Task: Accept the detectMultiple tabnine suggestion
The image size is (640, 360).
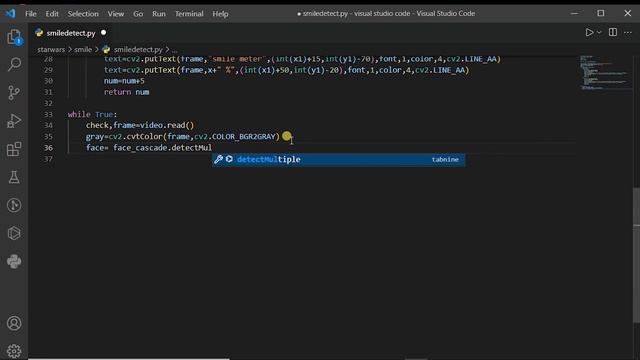Action: pos(338,160)
